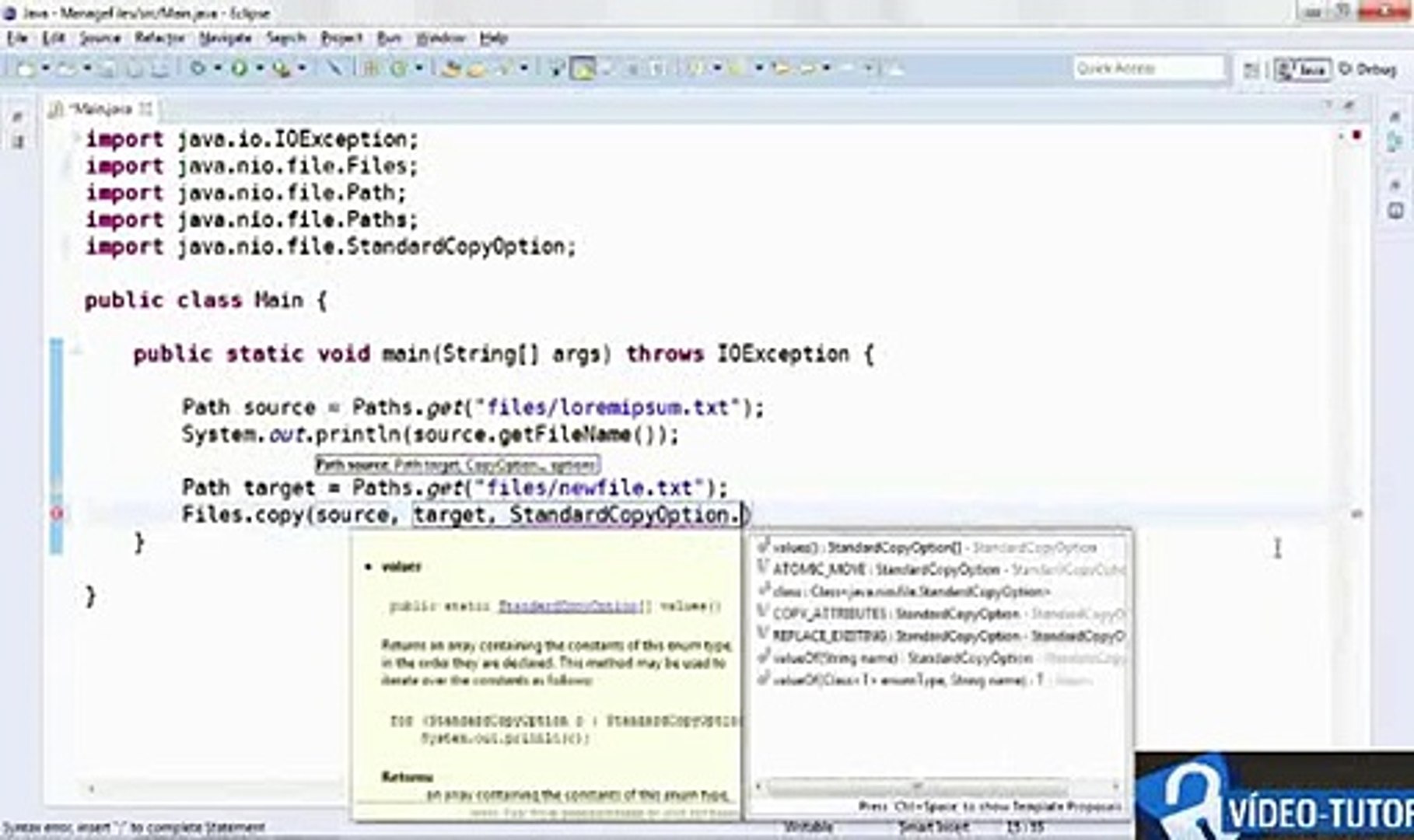Run the program with the green Run icon

coord(240,68)
